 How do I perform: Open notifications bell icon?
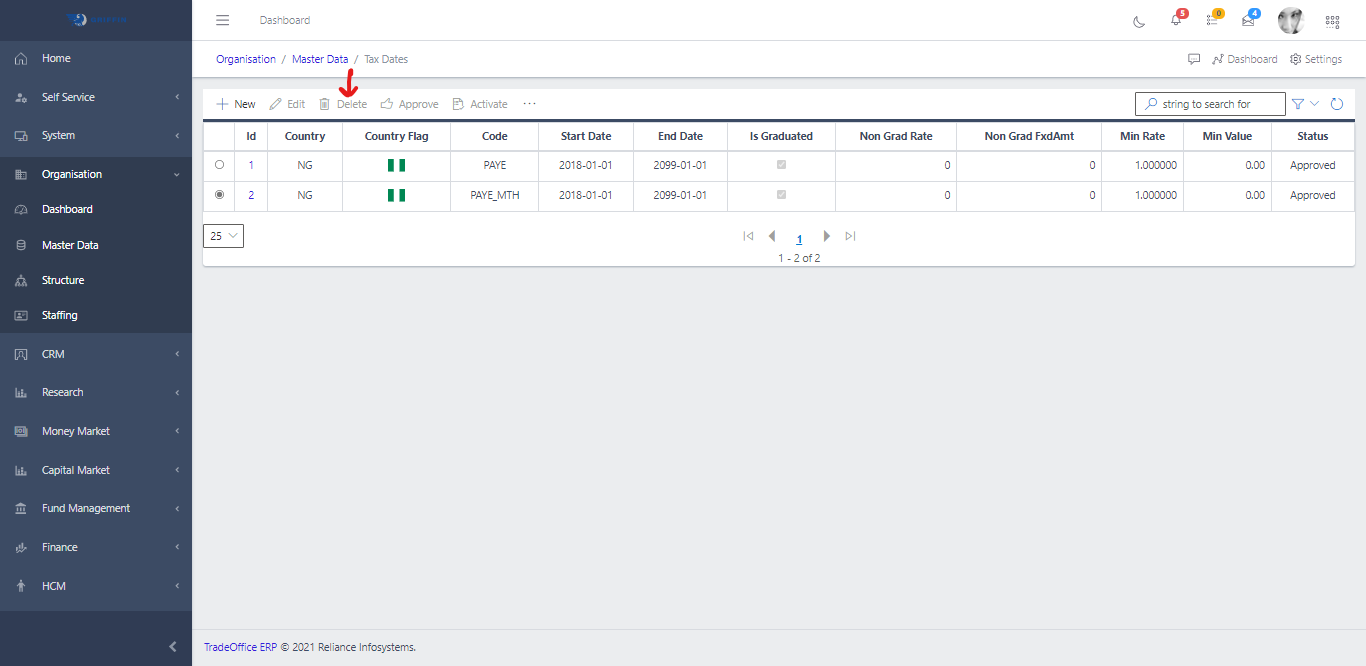1176,20
